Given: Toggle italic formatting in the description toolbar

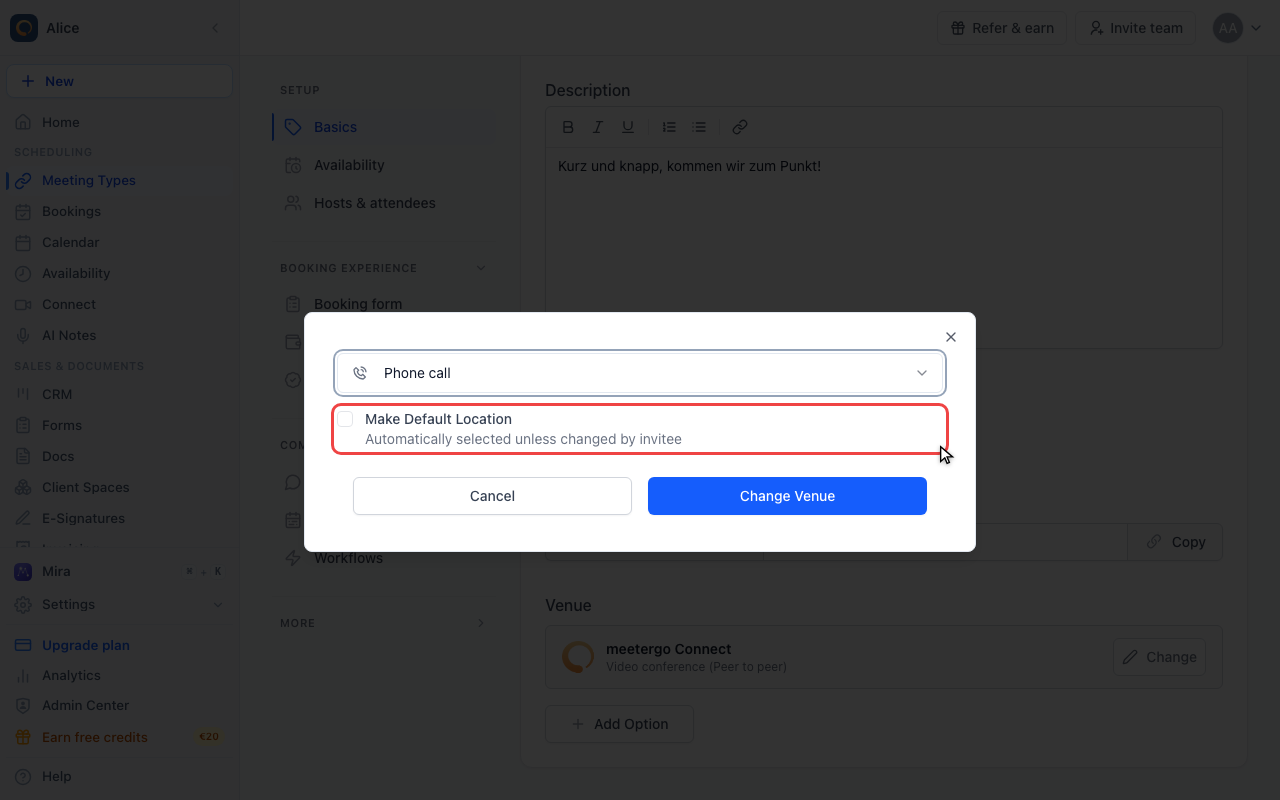Looking at the screenshot, I should 598,127.
